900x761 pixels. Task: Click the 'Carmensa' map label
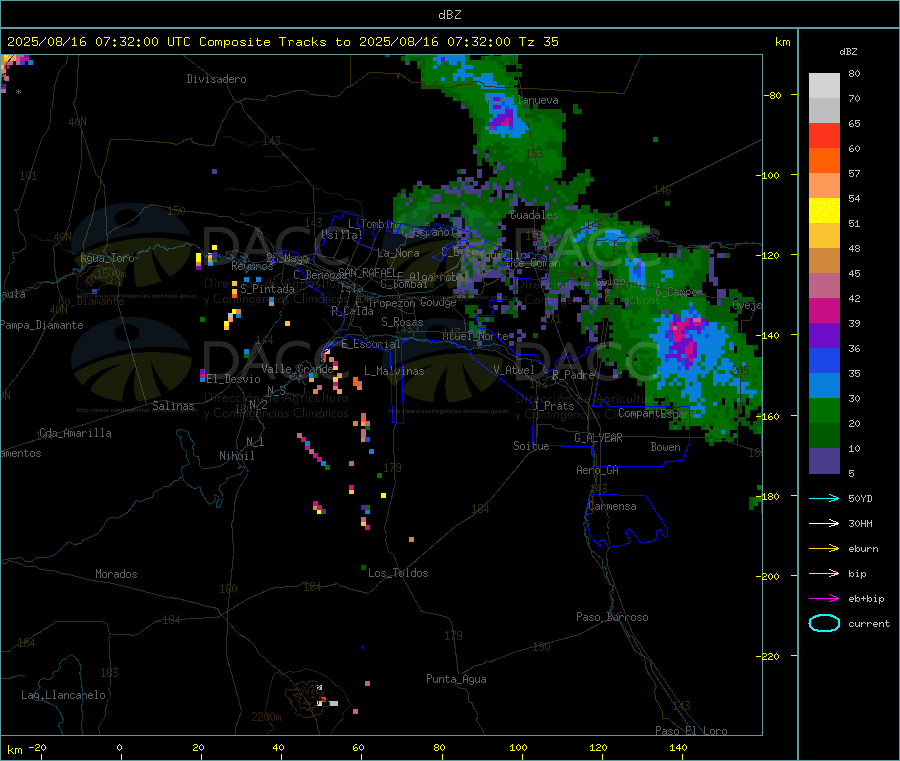[612, 506]
